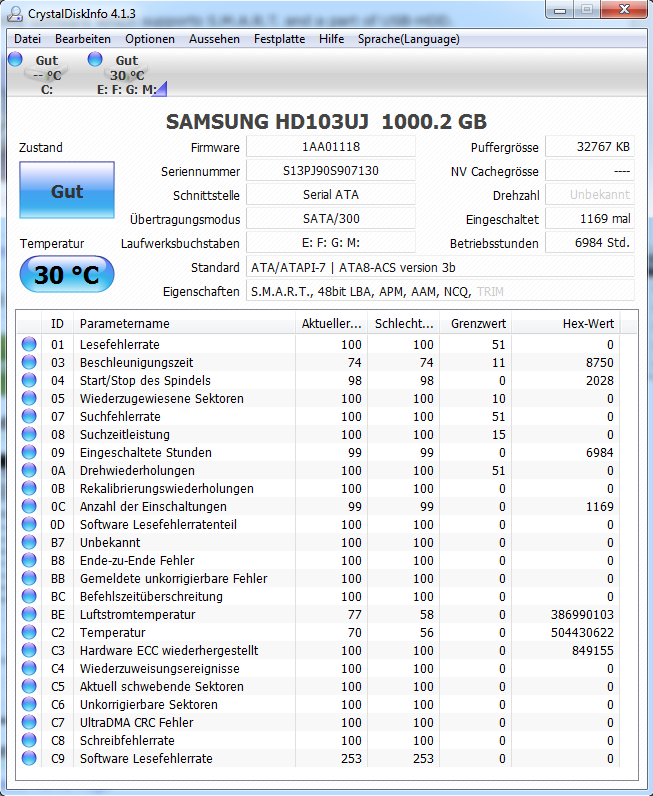Click status icon for Drehwiederholungen row
Image resolution: width=653 pixels, height=796 pixels.
29,470
